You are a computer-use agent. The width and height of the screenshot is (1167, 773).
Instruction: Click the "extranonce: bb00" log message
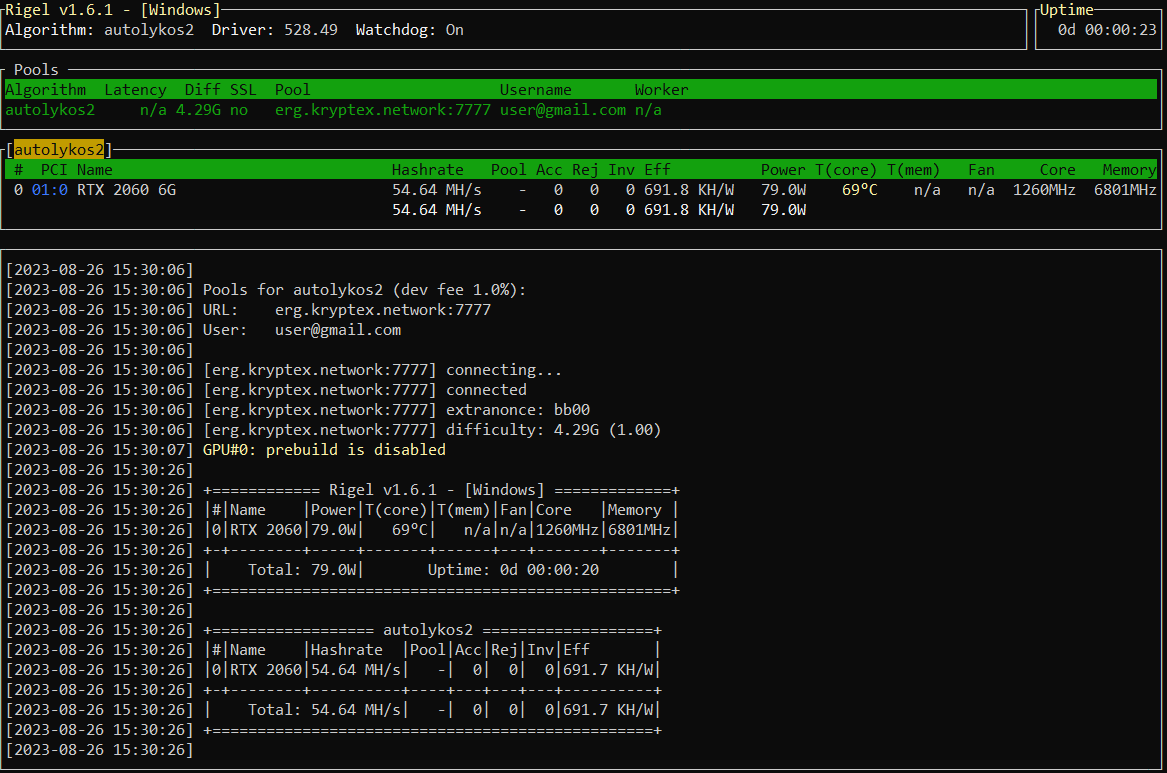[518, 410]
